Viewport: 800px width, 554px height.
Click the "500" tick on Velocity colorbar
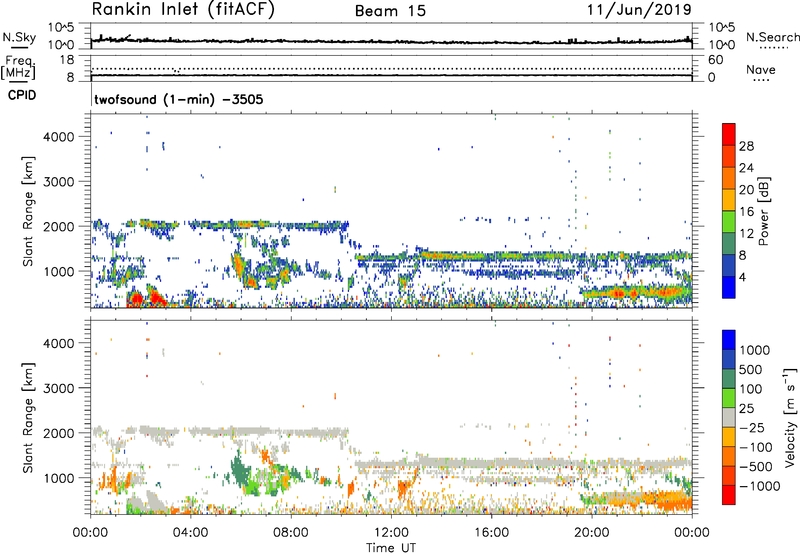coord(751,369)
